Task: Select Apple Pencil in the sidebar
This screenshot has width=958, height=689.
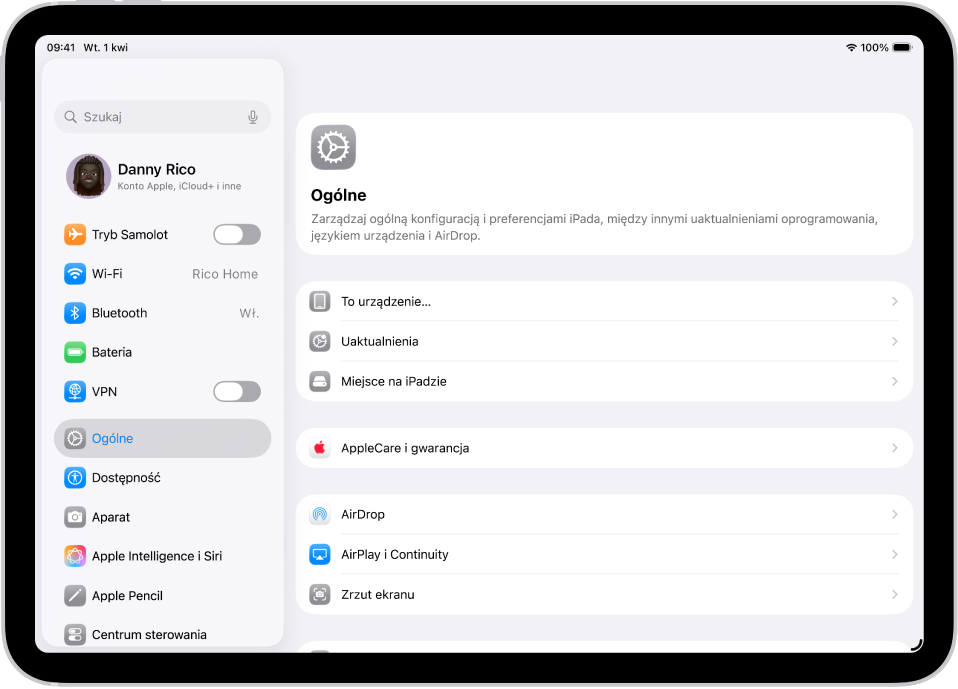Action: (163, 596)
